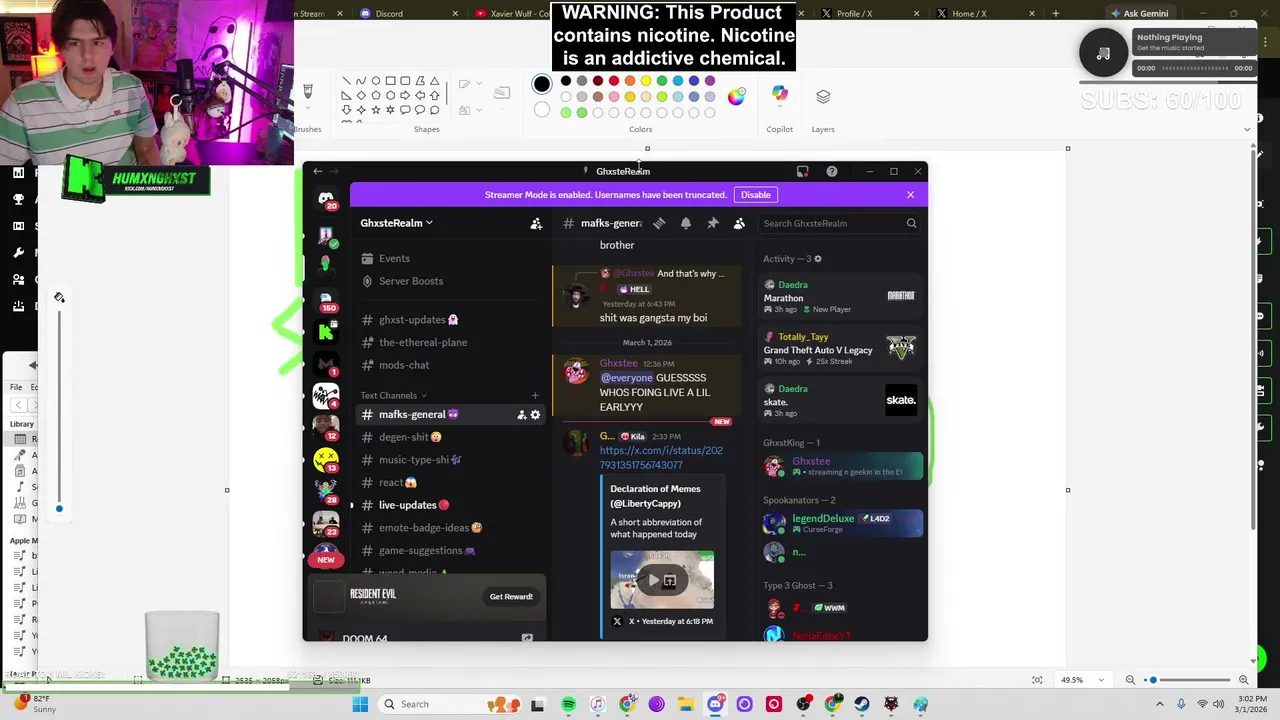
Task: Click create invite icon on mafks-general
Action: coord(521,414)
